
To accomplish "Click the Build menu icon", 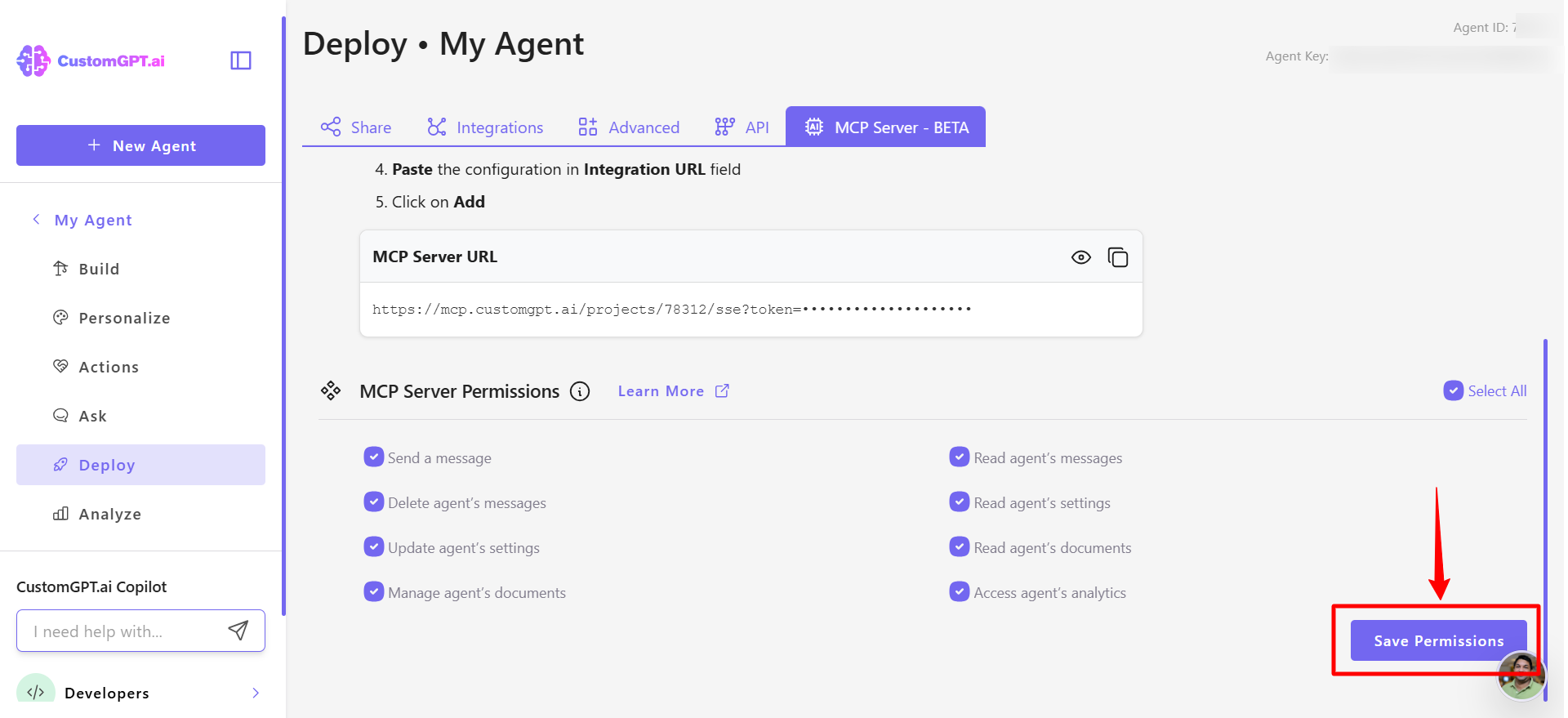I will point(60,268).
